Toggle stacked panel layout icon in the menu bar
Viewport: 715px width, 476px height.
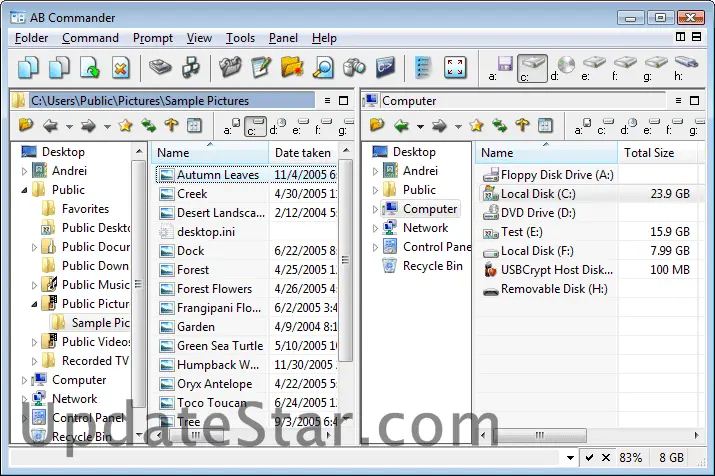pyautogui.click(x=696, y=37)
